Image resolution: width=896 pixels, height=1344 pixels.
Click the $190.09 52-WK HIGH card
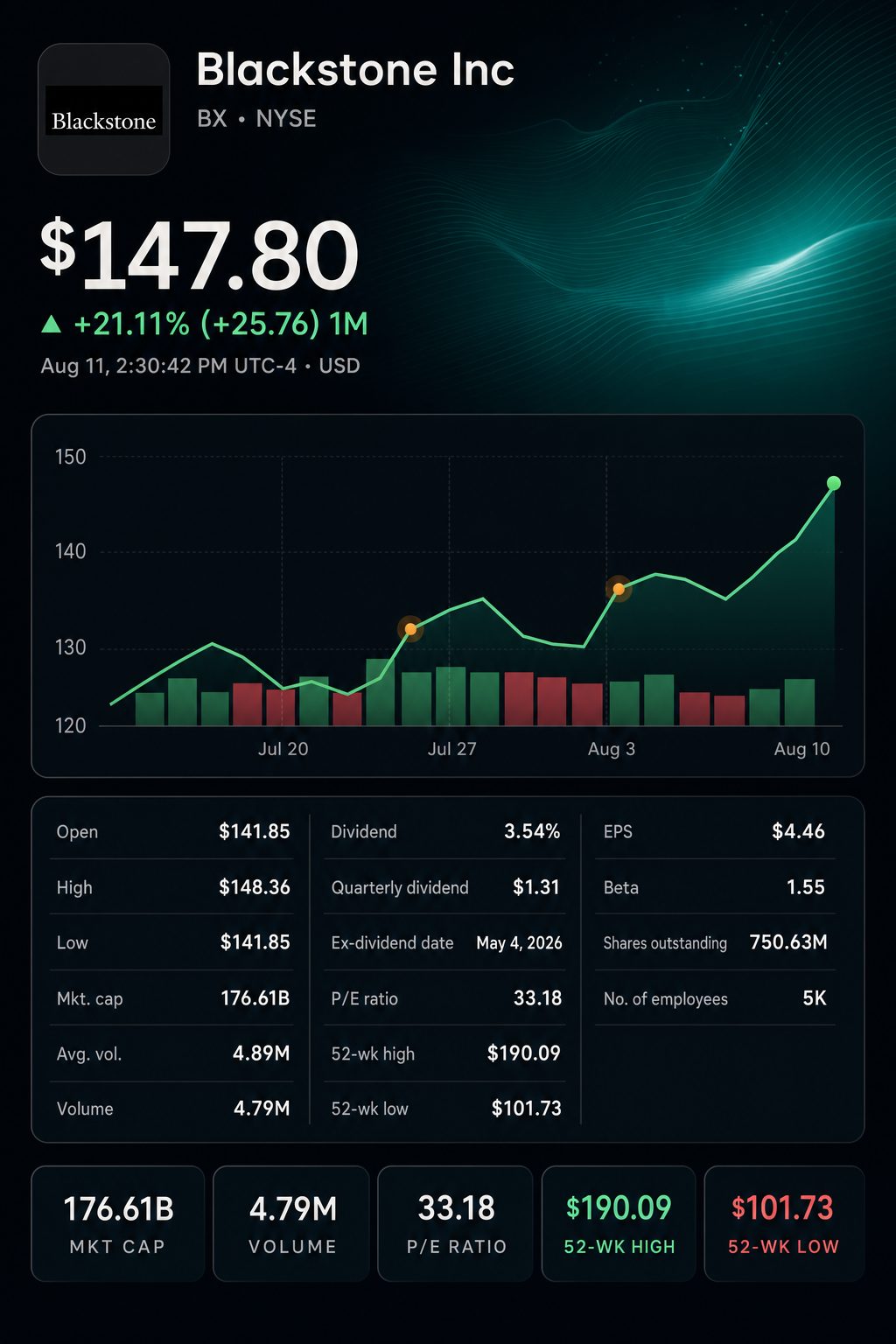tap(619, 1223)
